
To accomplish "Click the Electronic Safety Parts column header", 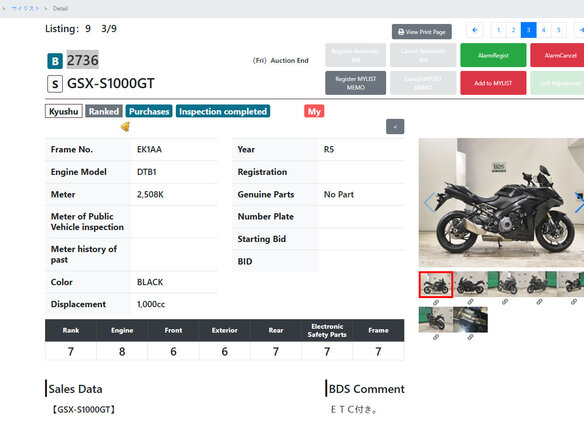I will coord(327,330).
